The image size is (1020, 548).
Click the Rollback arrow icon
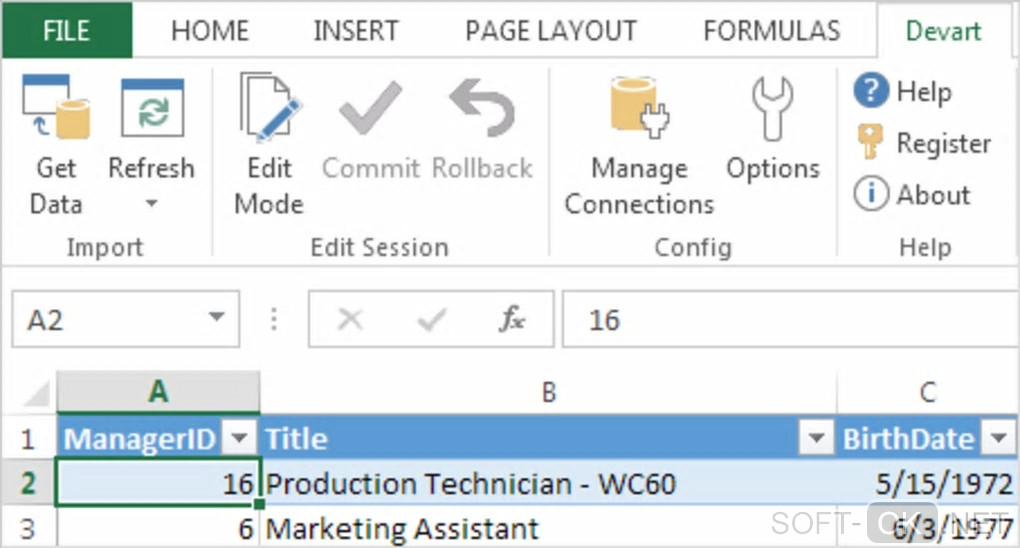(x=482, y=110)
